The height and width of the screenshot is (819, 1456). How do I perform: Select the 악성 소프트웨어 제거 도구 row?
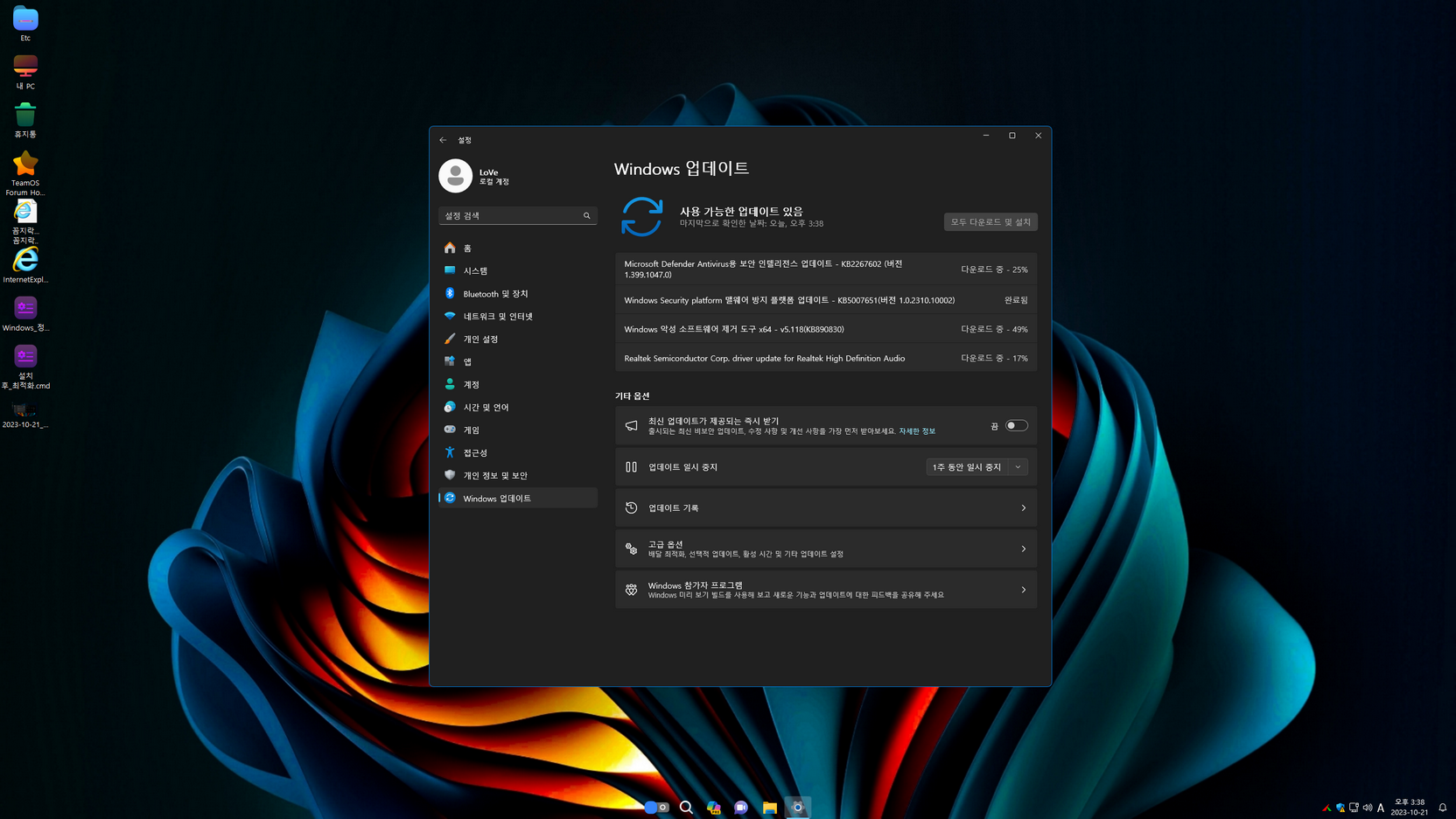click(x=826, y=329)
